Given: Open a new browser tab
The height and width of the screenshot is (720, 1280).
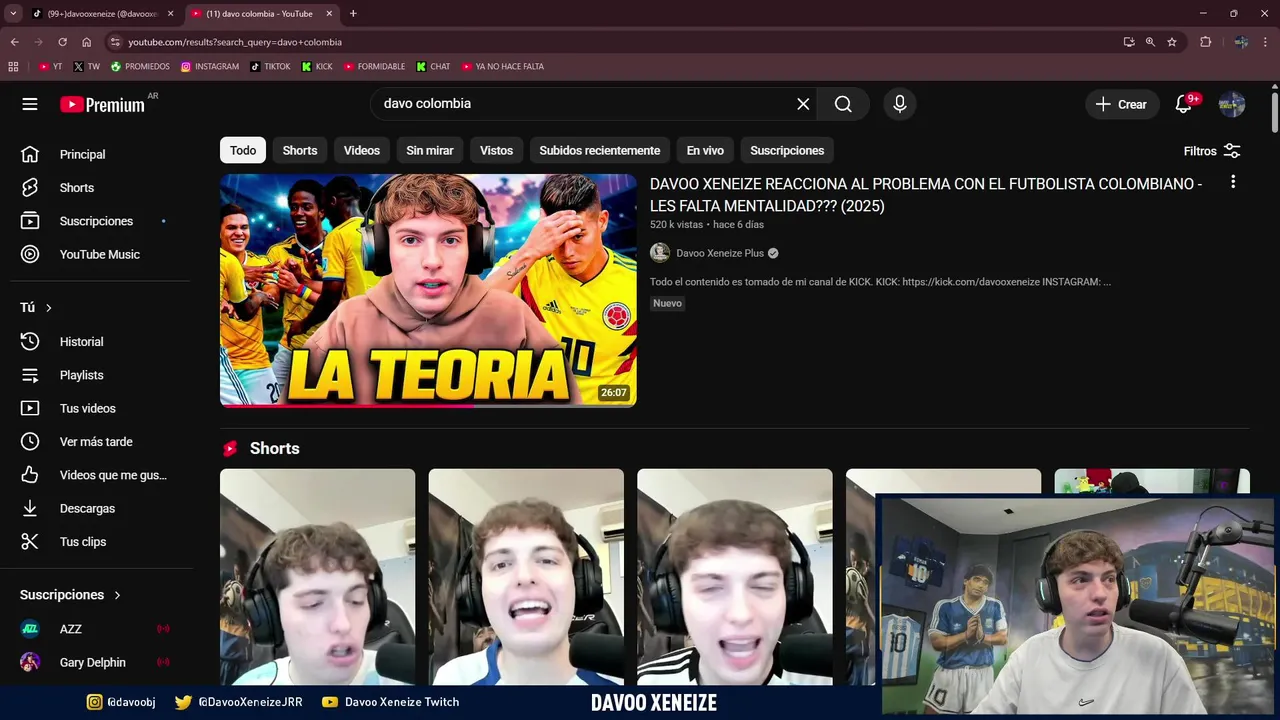Looking at the screenshot, I should coord(353,14).
